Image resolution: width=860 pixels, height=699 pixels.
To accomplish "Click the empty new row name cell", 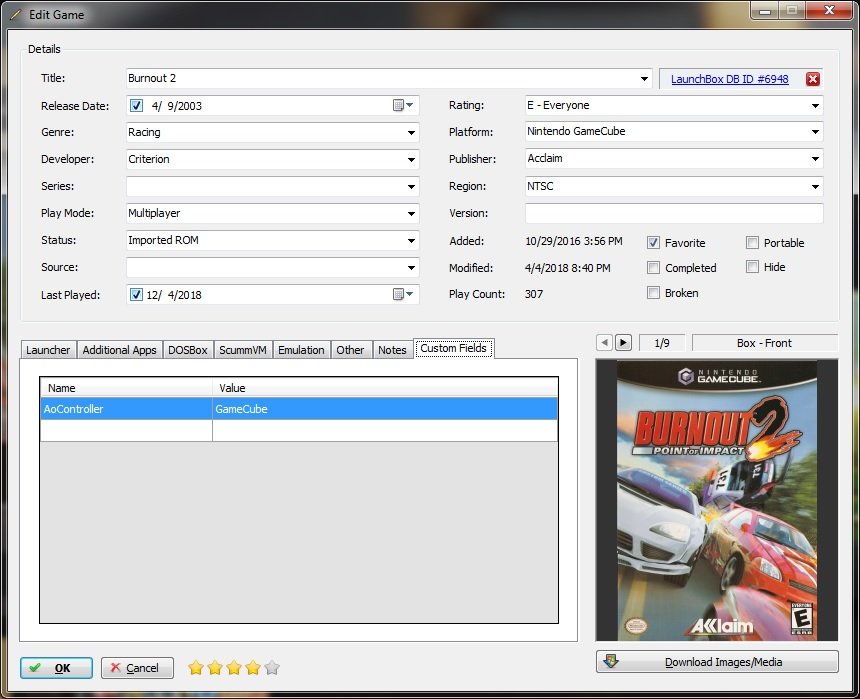I will pos(126,431).
